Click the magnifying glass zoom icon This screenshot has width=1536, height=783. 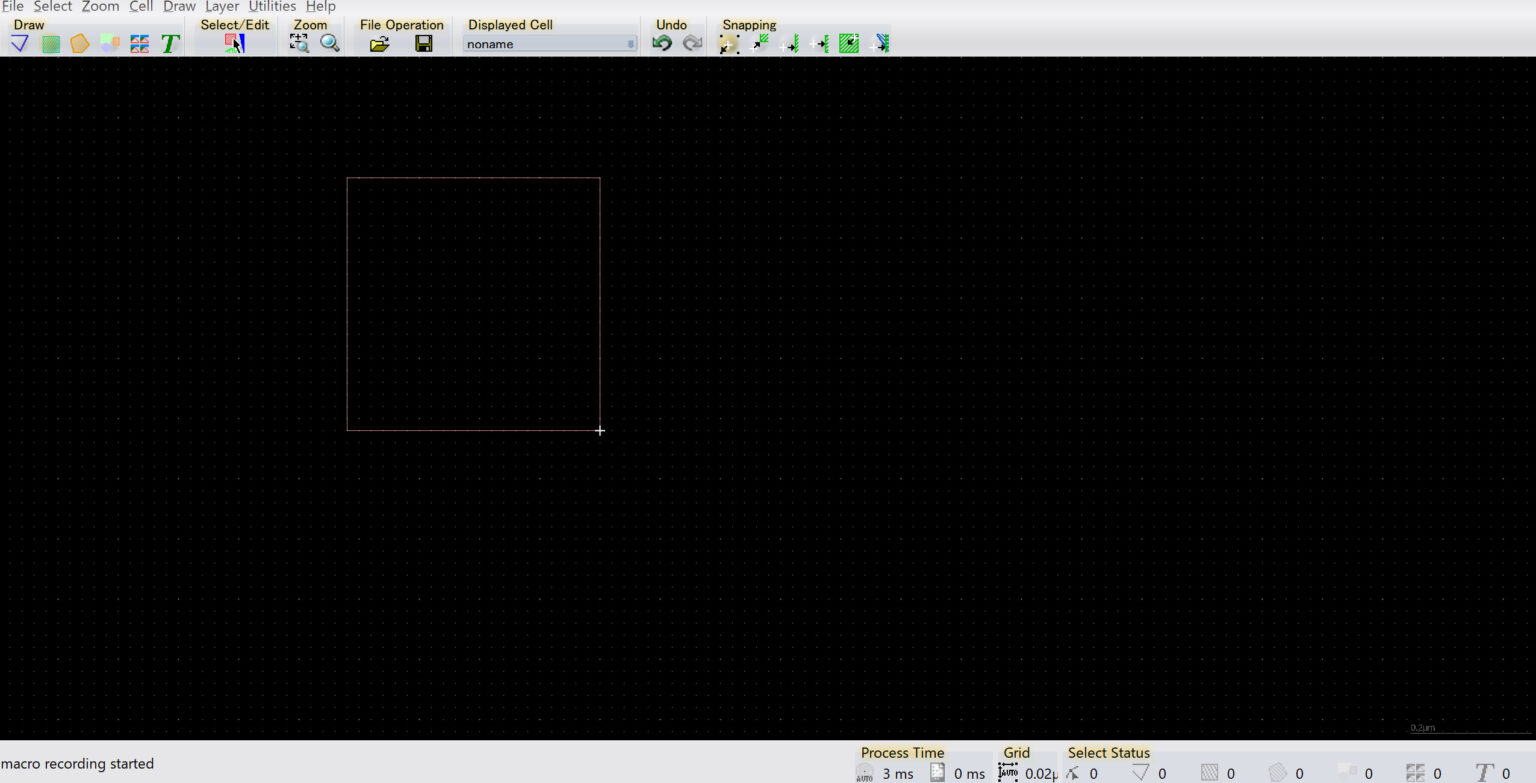pyautogui.click(x=329, y=43)
